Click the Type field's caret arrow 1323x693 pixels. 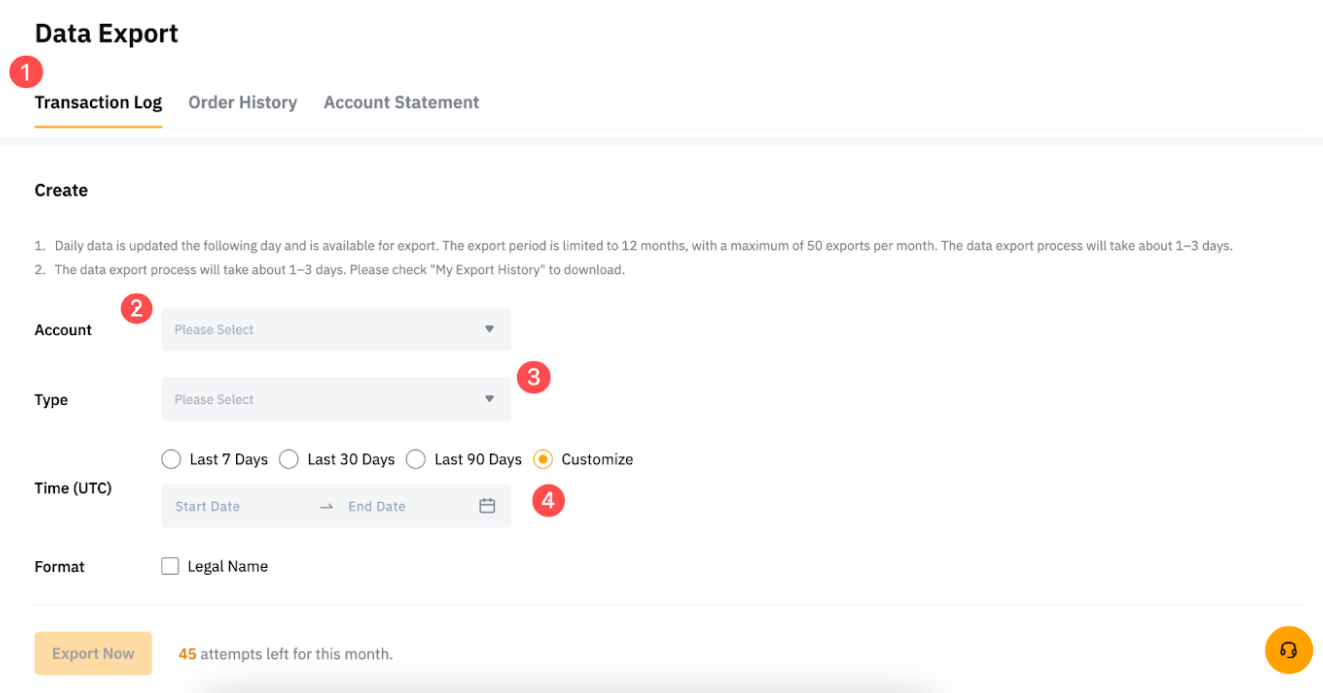(x=489, y=399)
